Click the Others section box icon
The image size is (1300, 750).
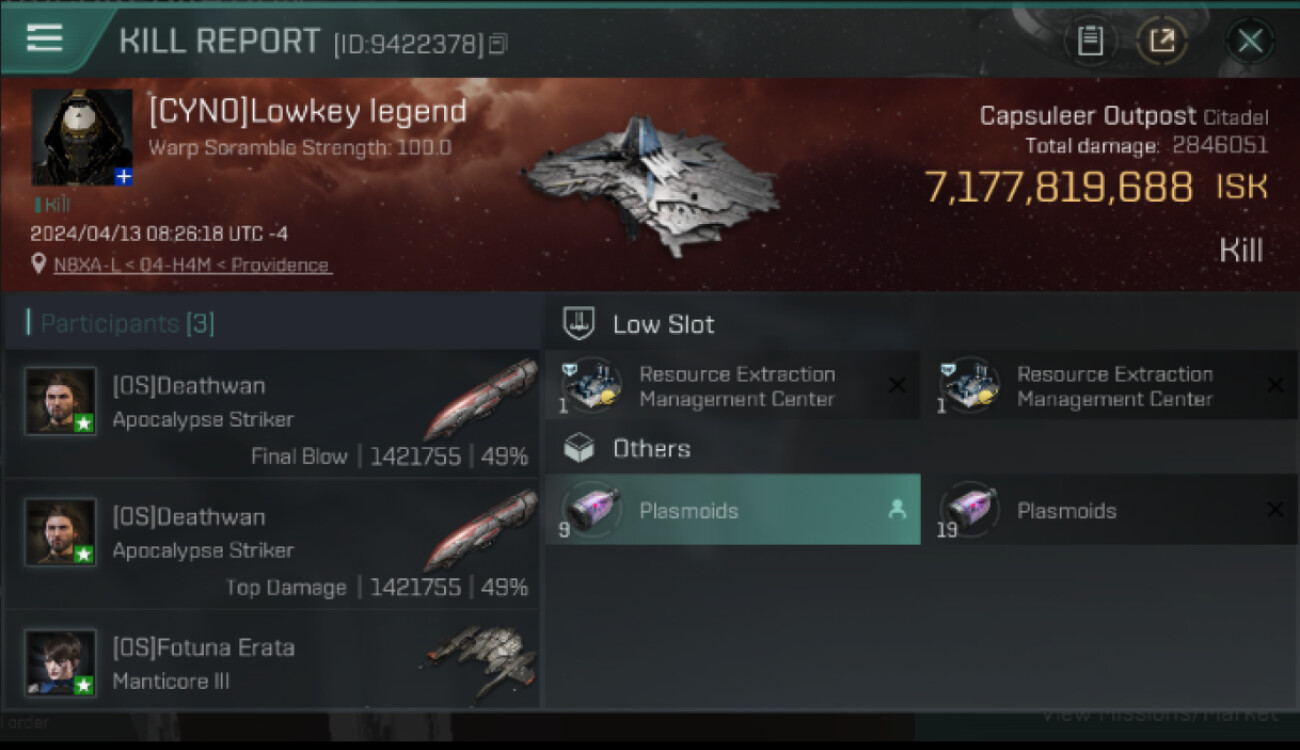click(580, 448)
